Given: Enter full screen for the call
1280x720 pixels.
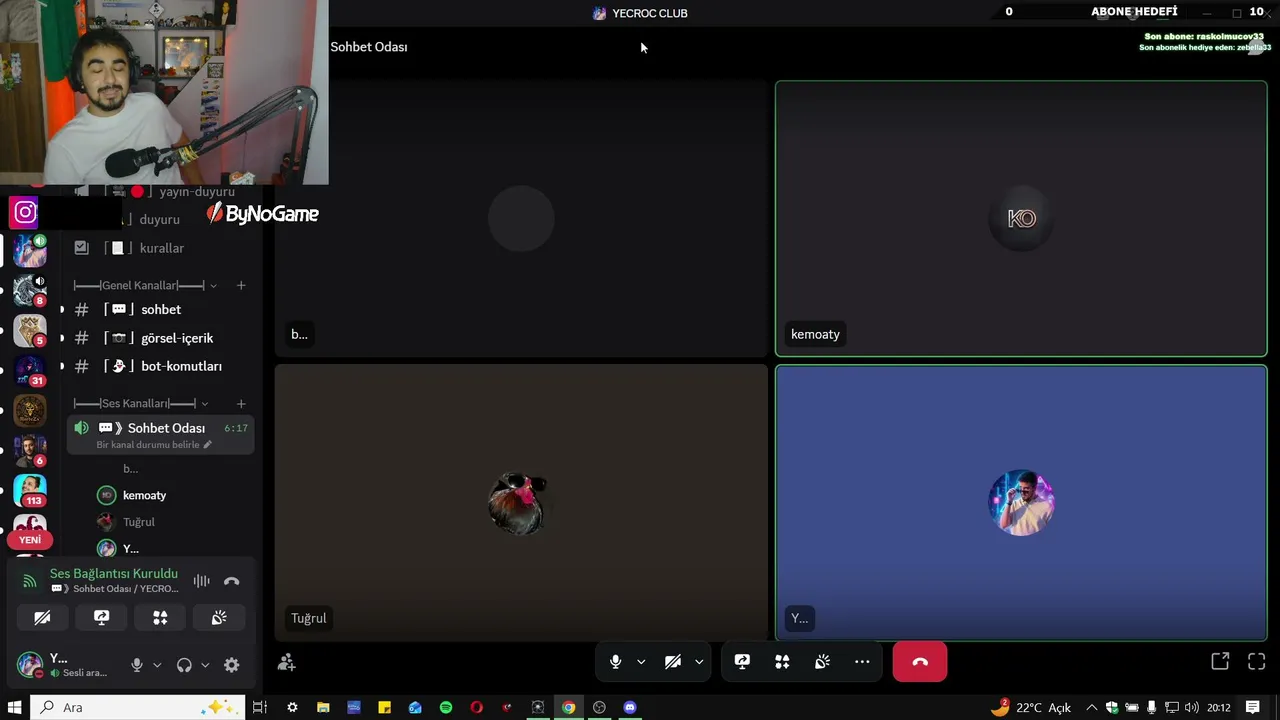Looking at the screenshot, I should pyautogui.click(x=1257, y=662).
